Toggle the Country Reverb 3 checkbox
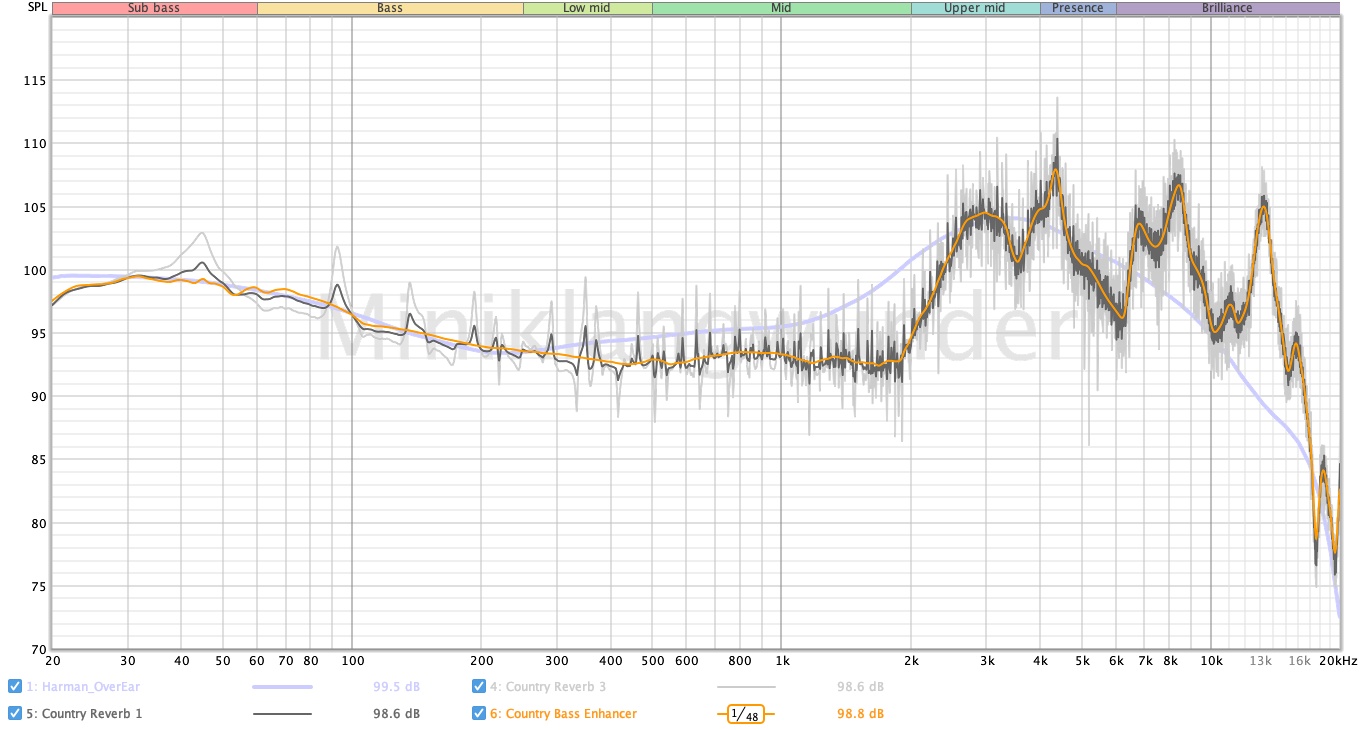1366x730 pixels. point(479,686)
